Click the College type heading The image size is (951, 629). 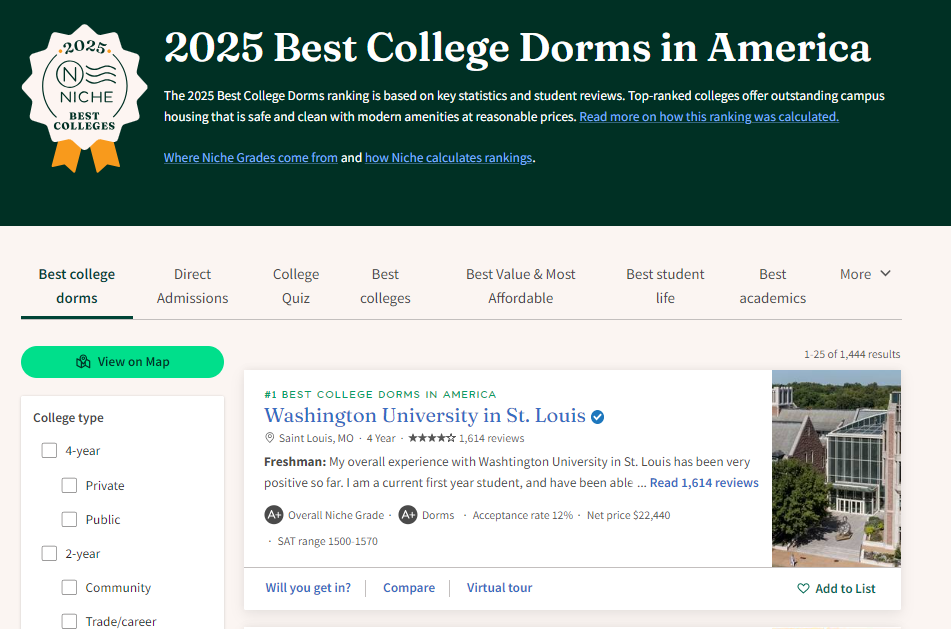click(69, 418)
